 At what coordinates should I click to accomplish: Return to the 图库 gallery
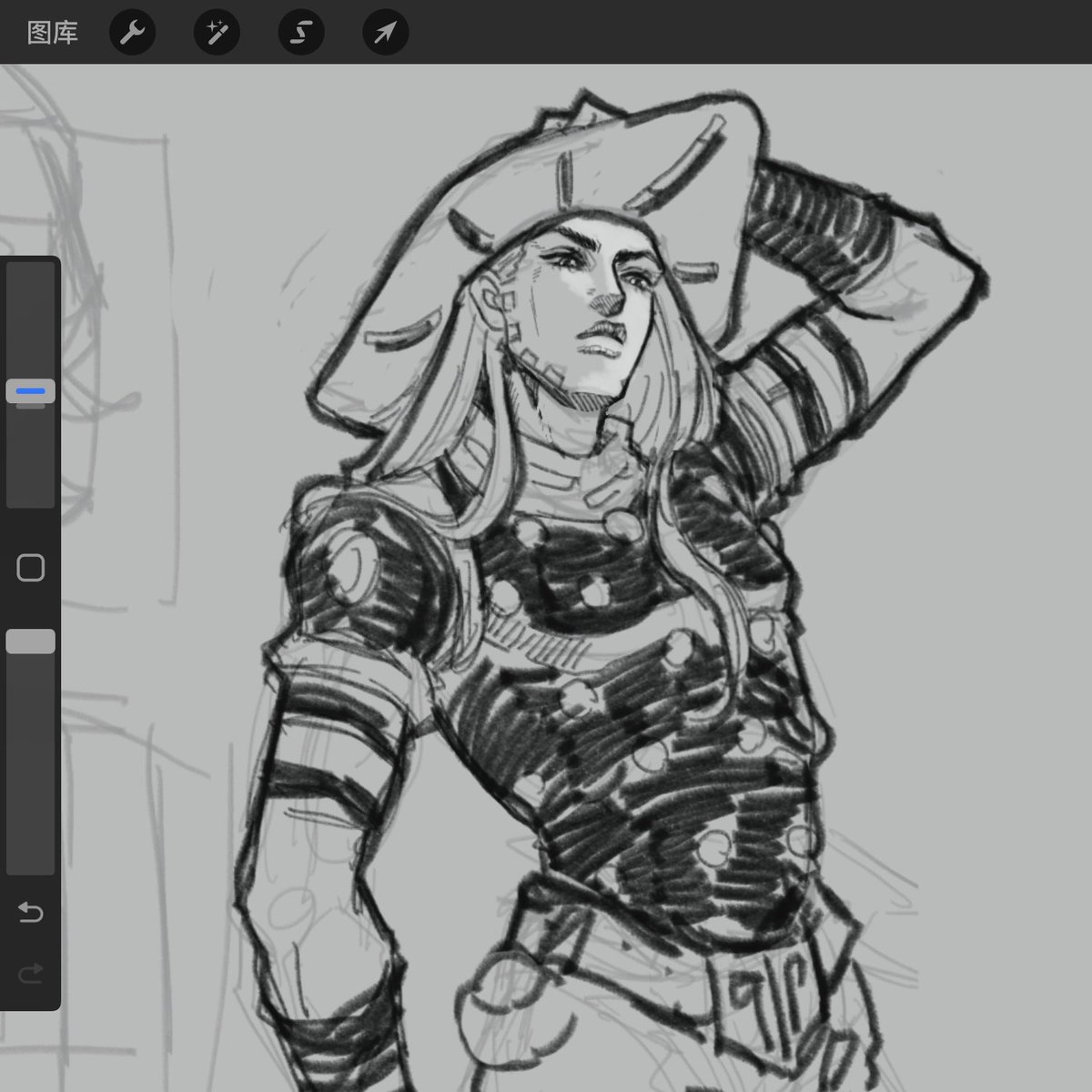coord(52,34)
